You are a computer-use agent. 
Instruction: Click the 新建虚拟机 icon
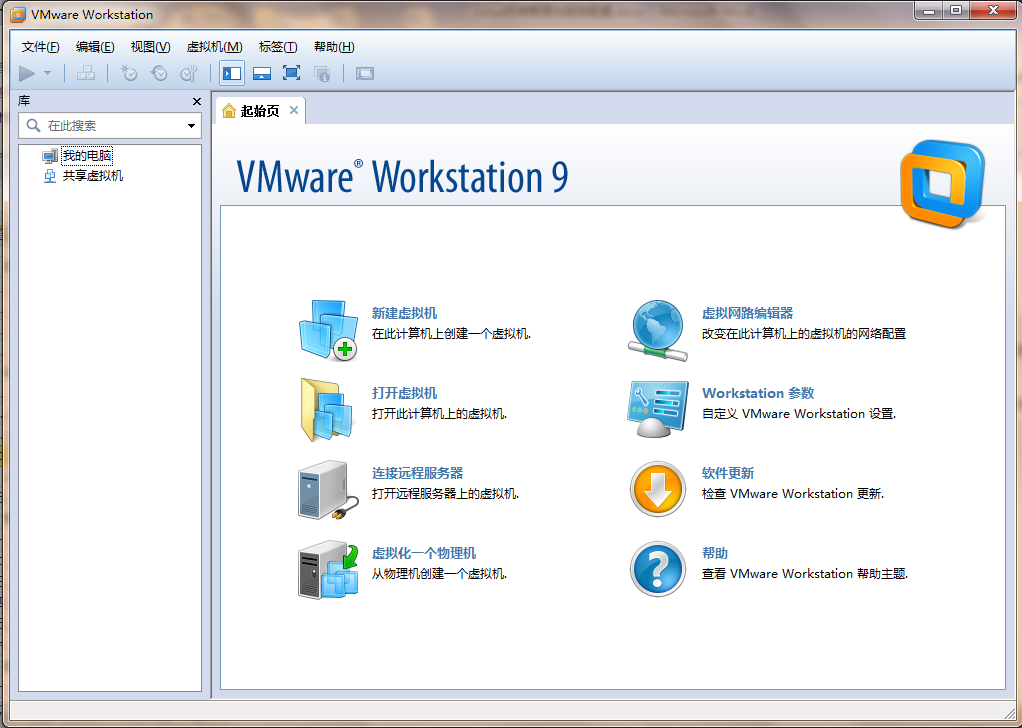click(x=328, y=330)
